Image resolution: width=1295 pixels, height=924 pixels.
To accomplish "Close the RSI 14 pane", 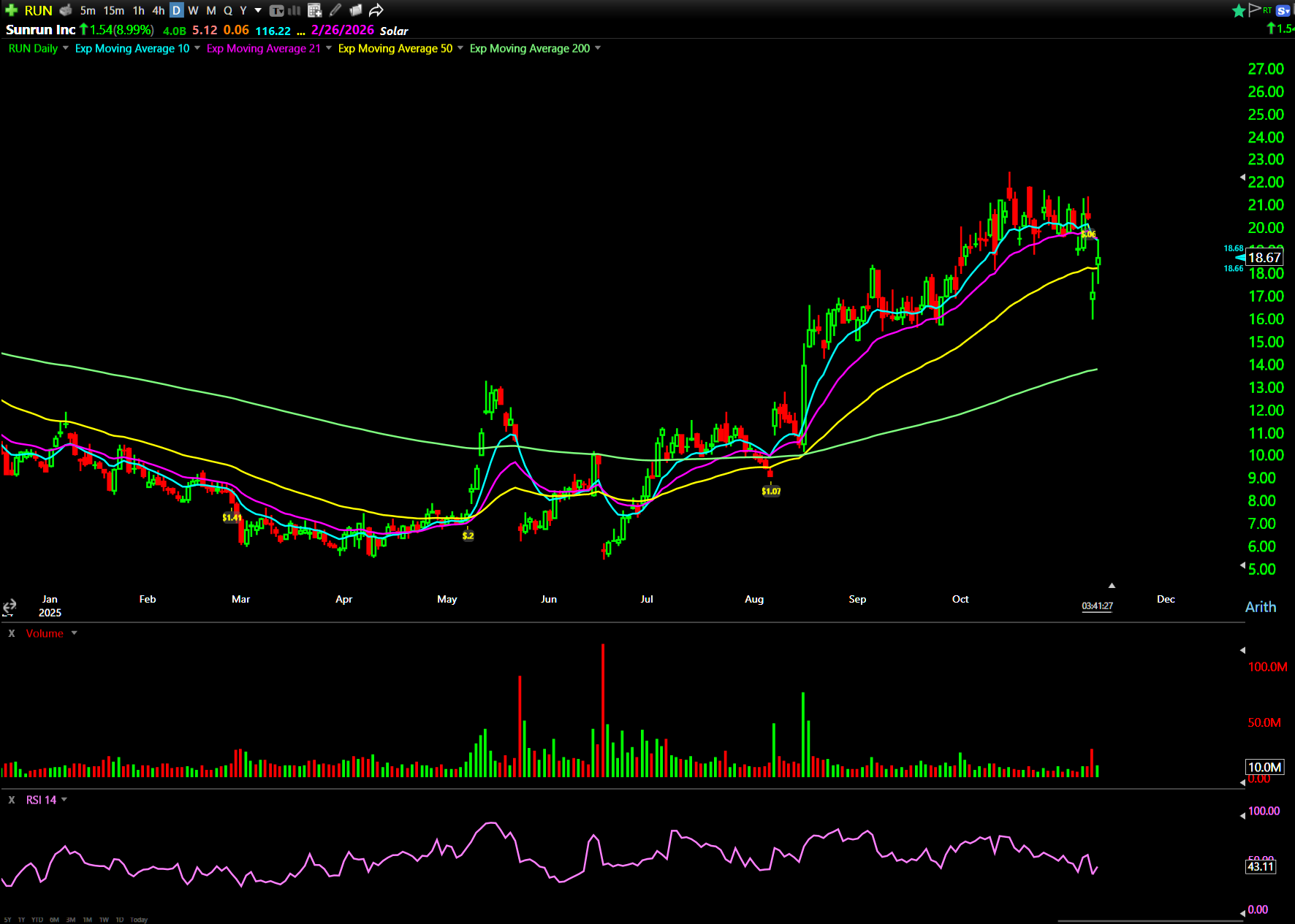I will 12,800.
